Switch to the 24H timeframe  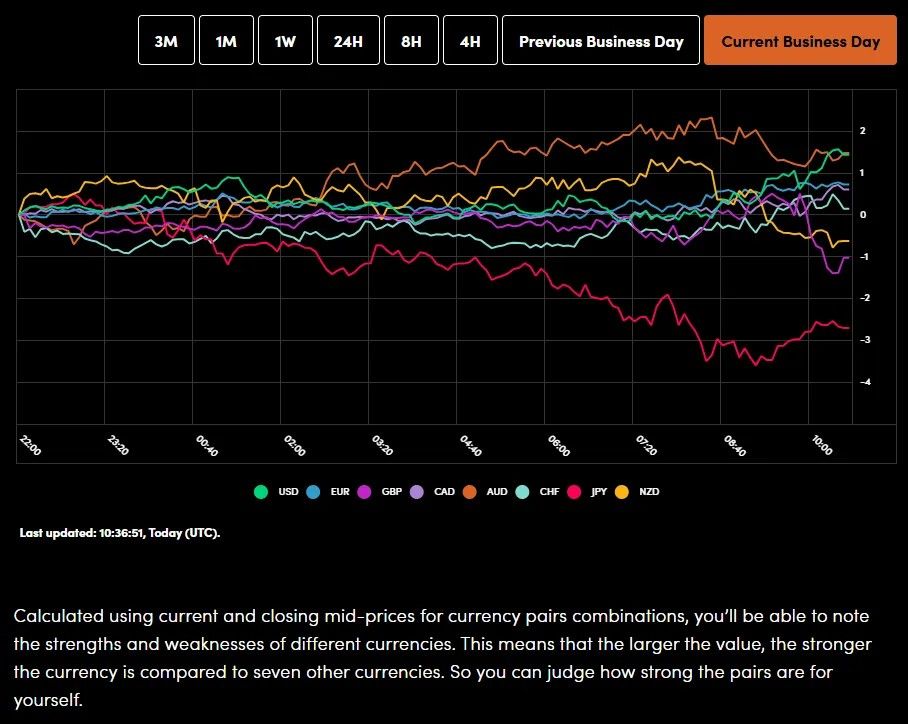[x=348, y=40]
